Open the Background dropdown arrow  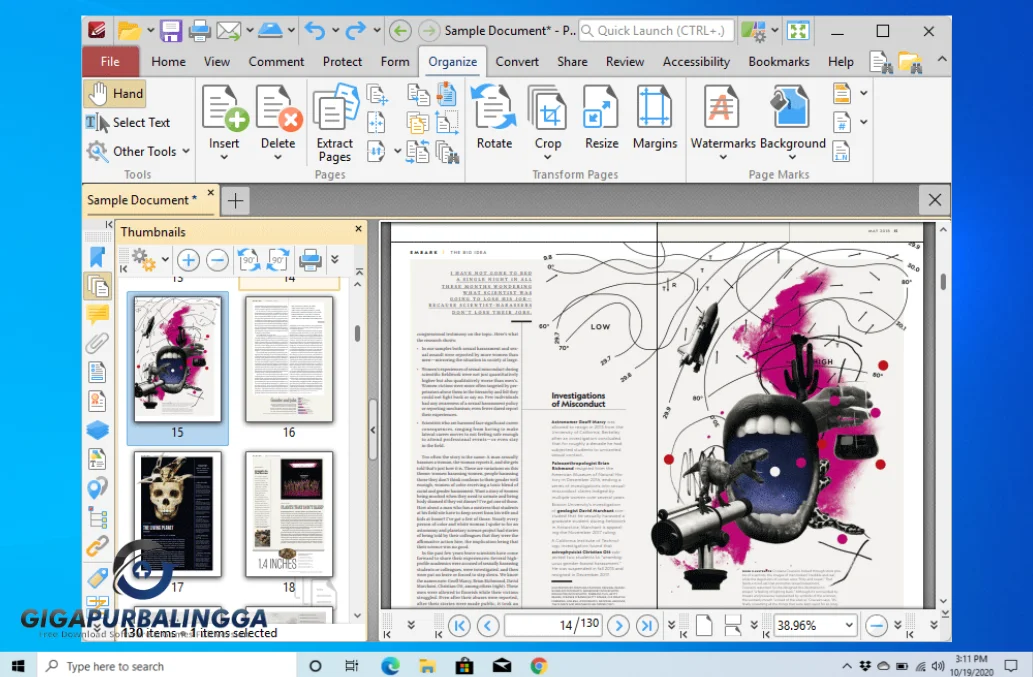pos(793,157)
